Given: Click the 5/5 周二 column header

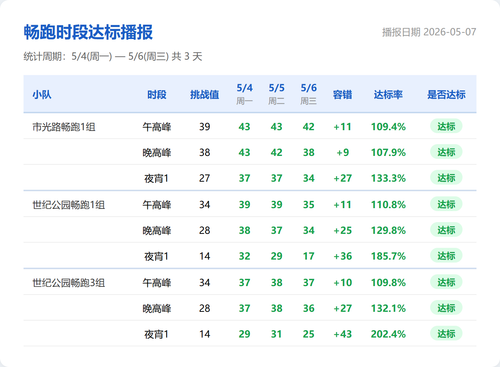Looking at the screenshot, I should tap(276, 94).
